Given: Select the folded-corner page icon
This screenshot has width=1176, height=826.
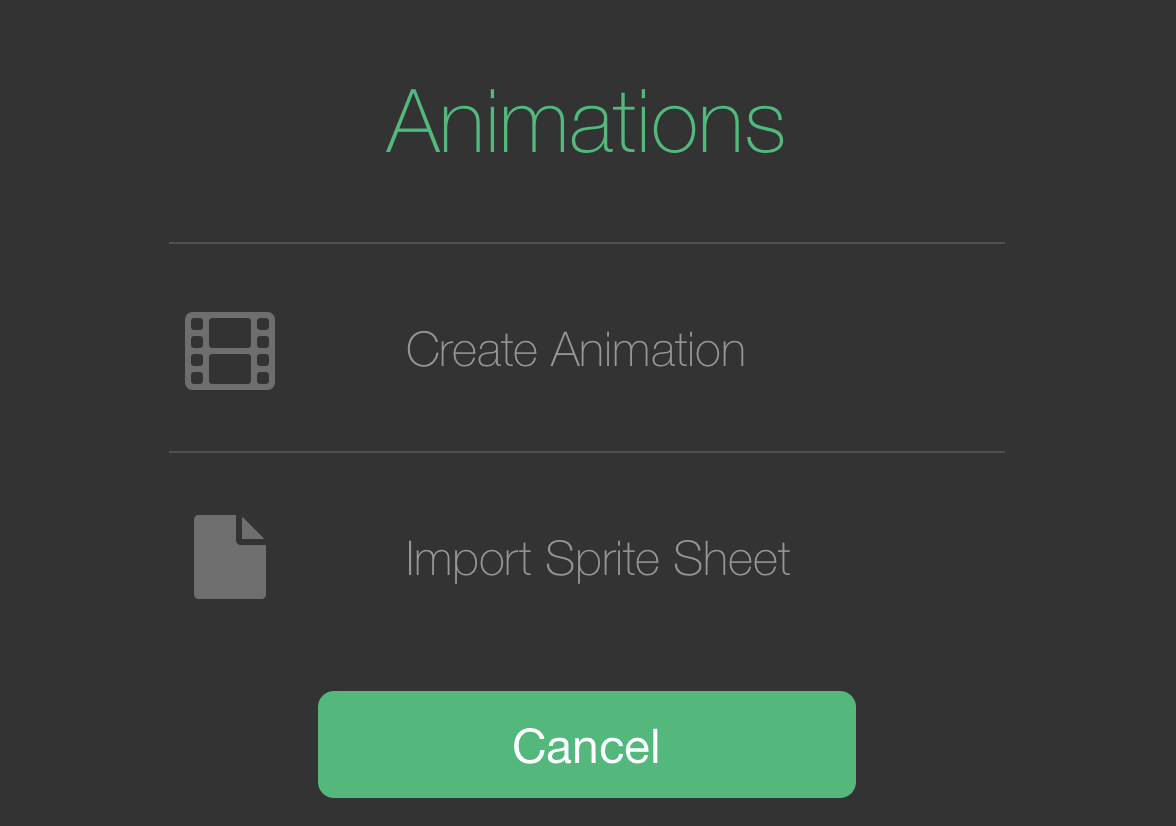Looking at the screenshot, I should coord(230,557).
